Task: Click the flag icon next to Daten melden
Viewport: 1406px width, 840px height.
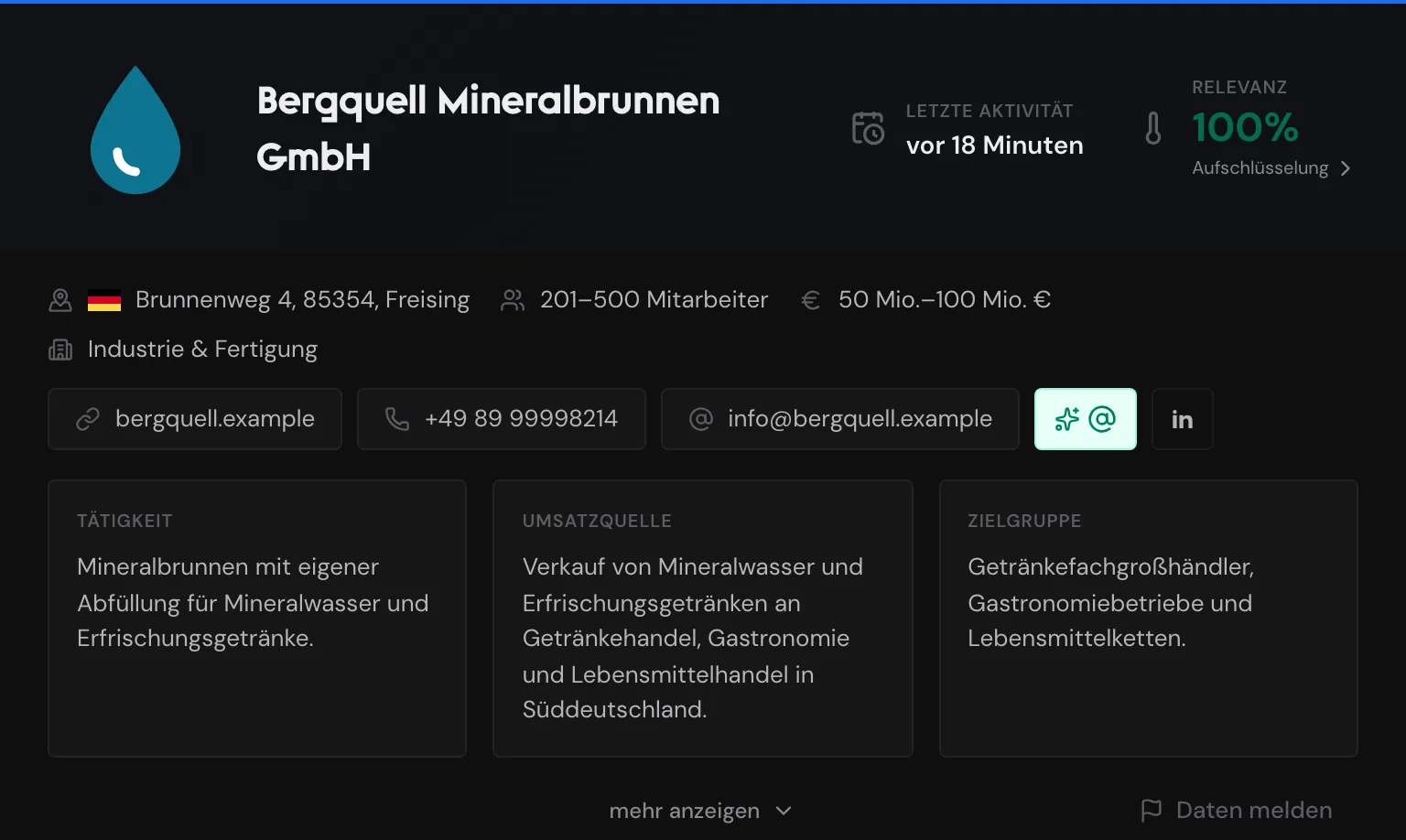Action: coord(1152,810)
